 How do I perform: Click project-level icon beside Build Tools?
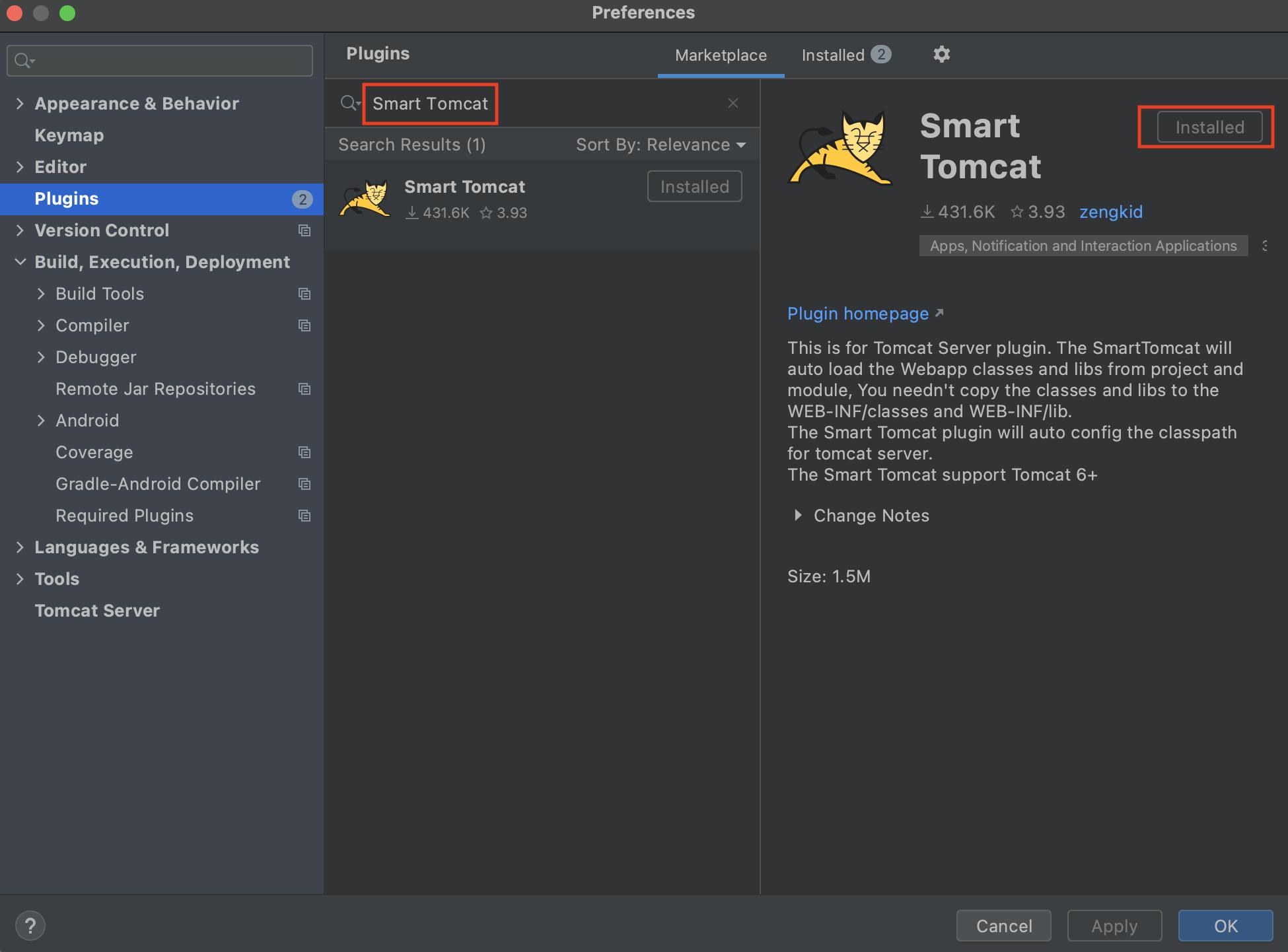[x=304, y=294]
